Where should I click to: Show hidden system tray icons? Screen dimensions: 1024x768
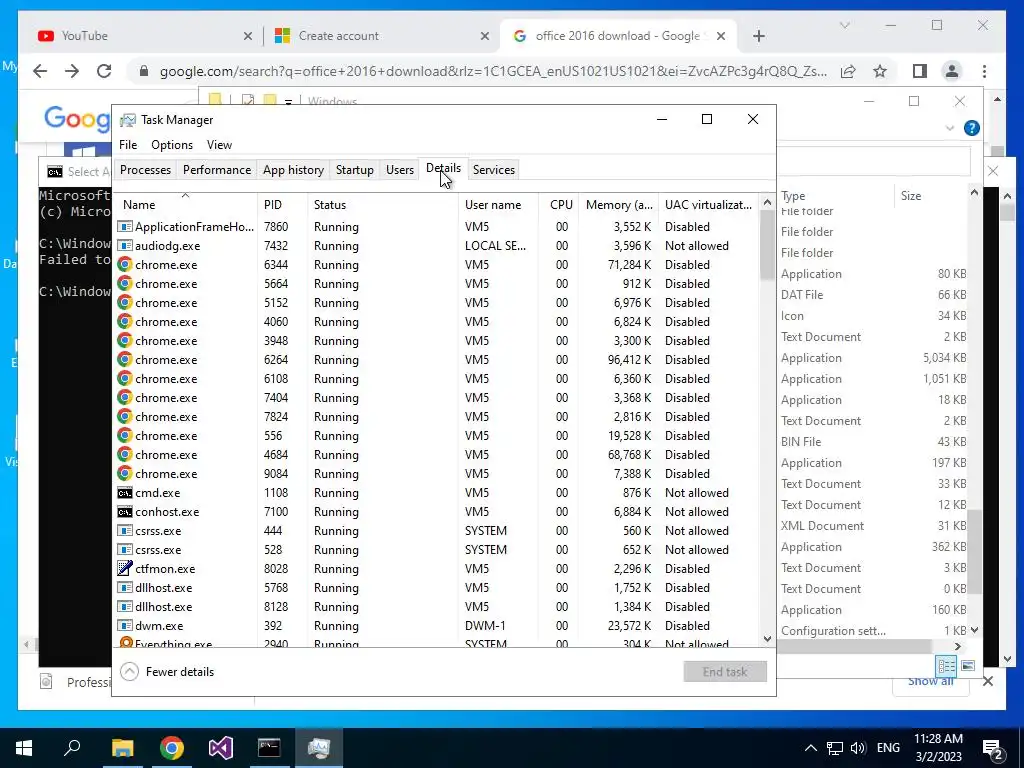coord(810,748)
